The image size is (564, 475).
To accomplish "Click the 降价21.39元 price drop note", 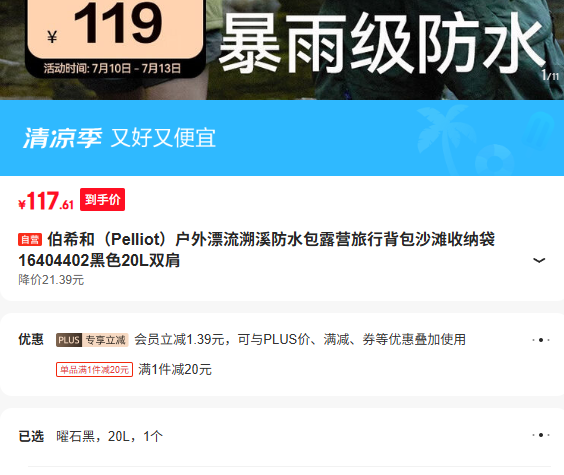I will (51, 280).
